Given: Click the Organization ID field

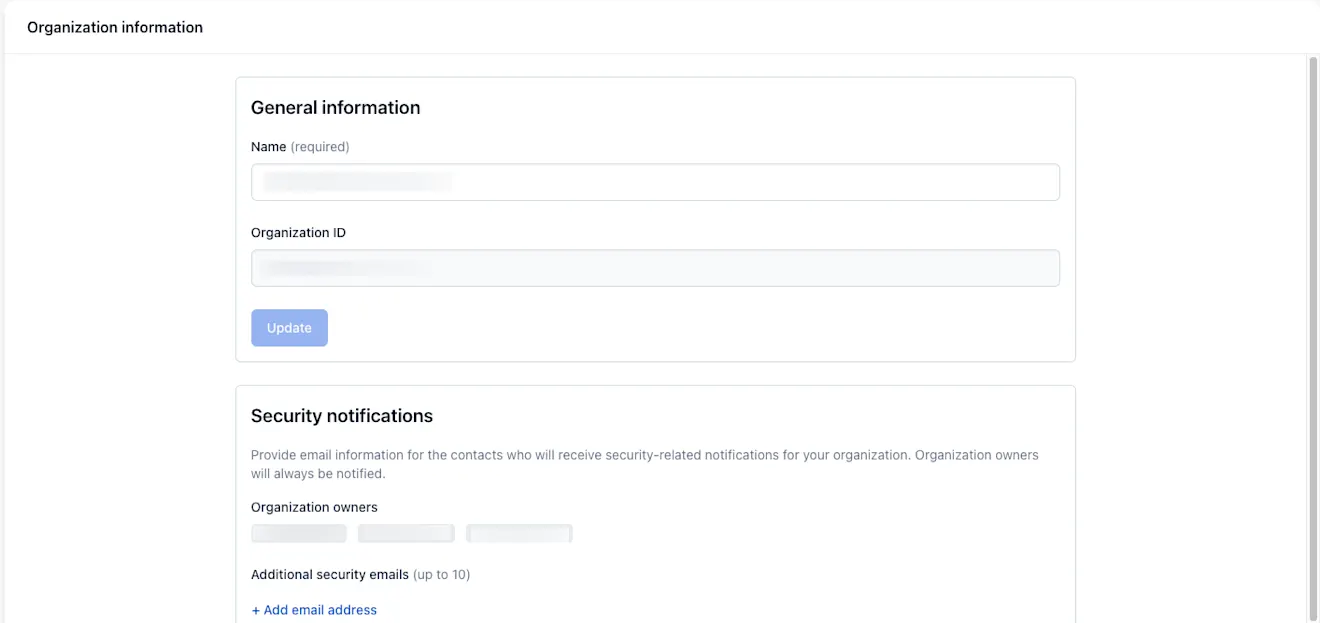Looking at the screenshot, I should click(655, 268).
